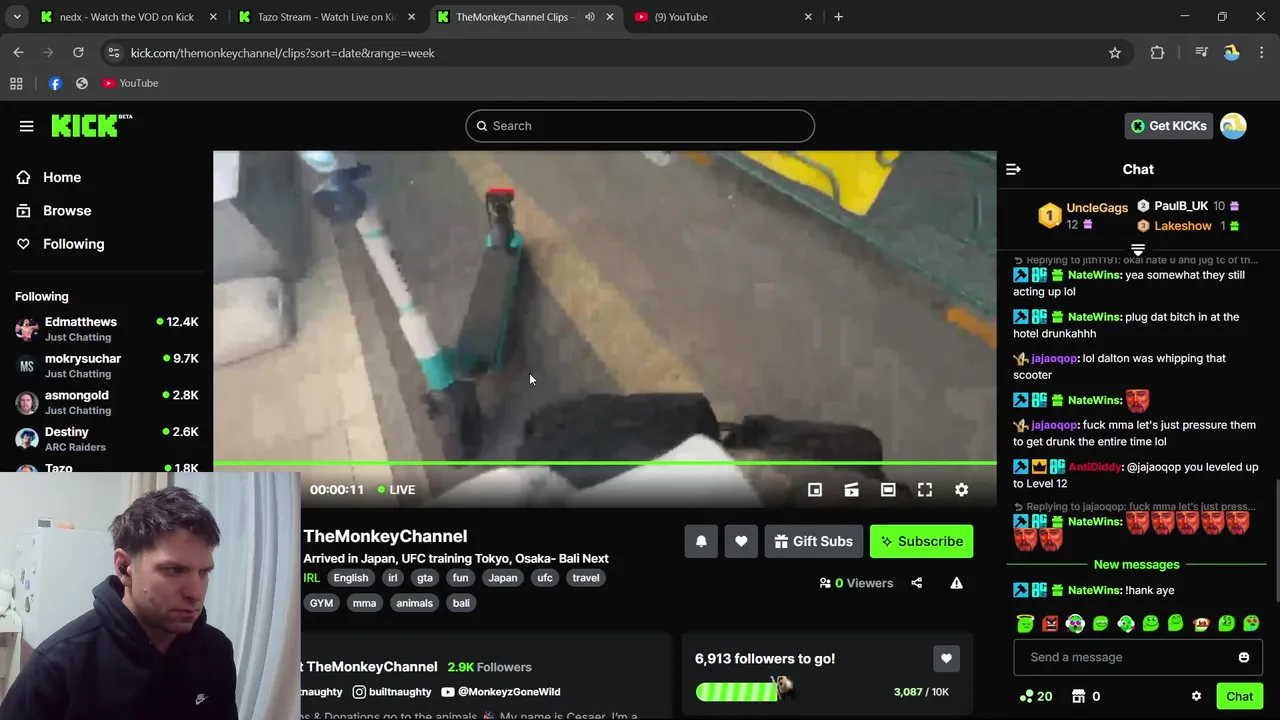Expand leaderboard with chevron below
The width and height of the screenshot is (1280, 720).
(x=1138, y=249)
